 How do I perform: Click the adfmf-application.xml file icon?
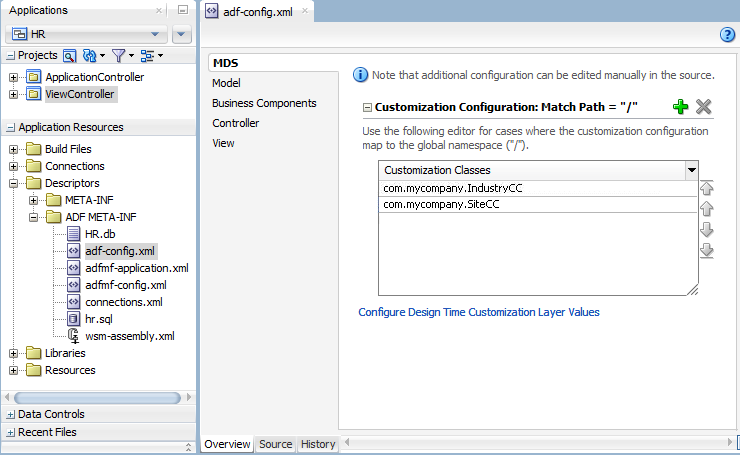[x=74, y=268]
